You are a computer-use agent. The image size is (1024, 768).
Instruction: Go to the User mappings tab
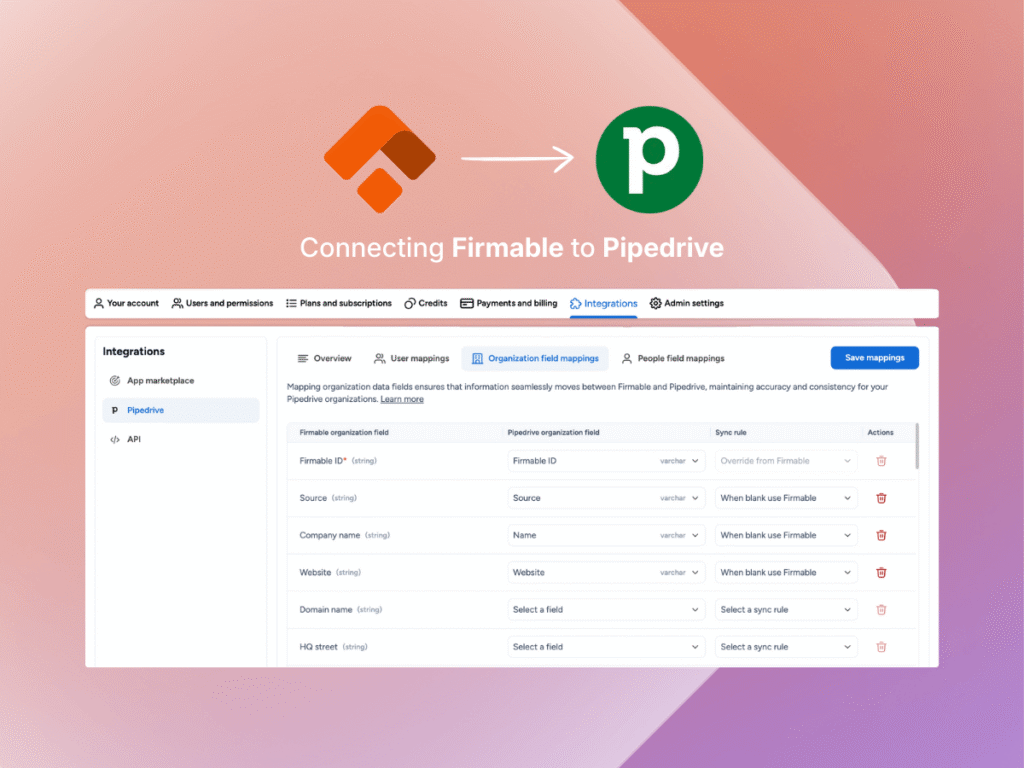point(411,358)
